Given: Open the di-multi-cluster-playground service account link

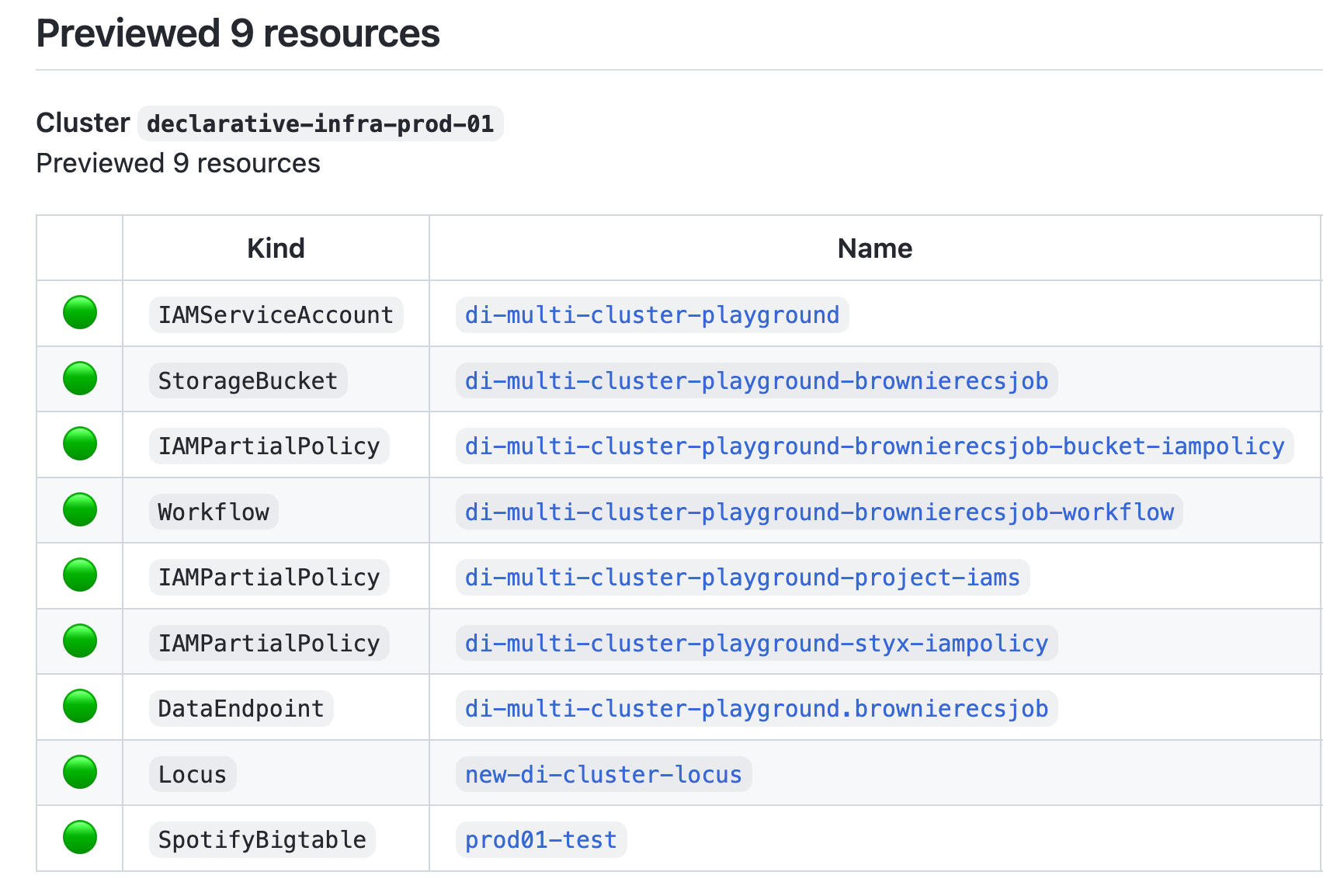Looking at the screenshot, I should (x=651, y=315).
